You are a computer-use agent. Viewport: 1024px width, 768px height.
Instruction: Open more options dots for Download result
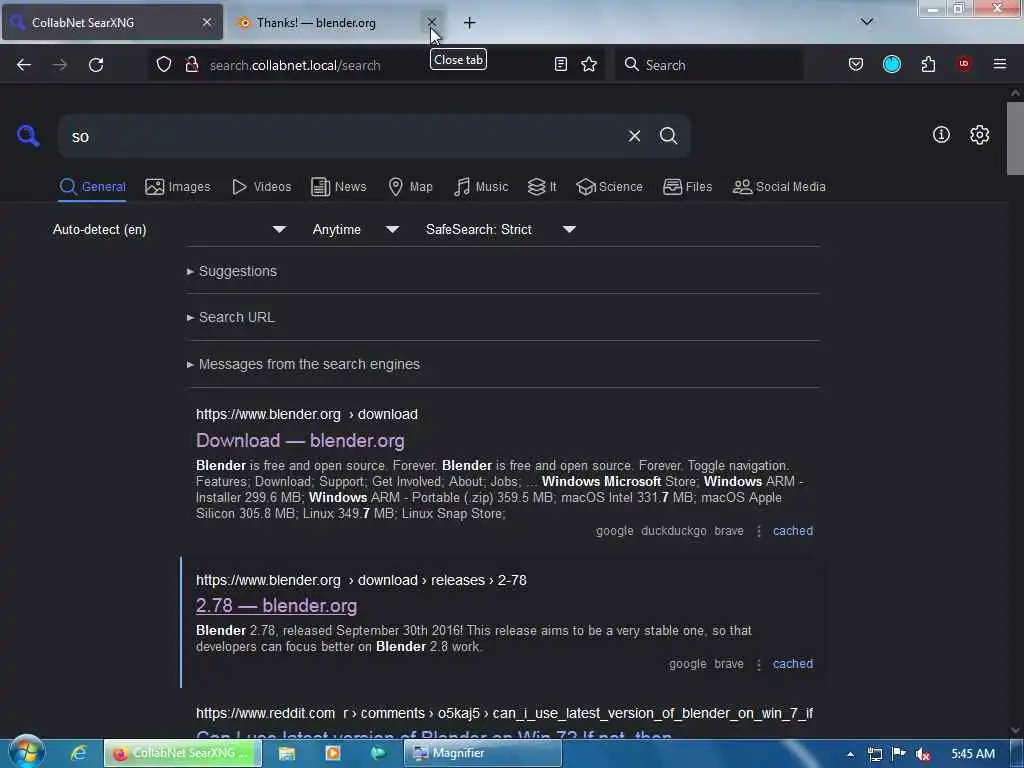pos(759,532)
